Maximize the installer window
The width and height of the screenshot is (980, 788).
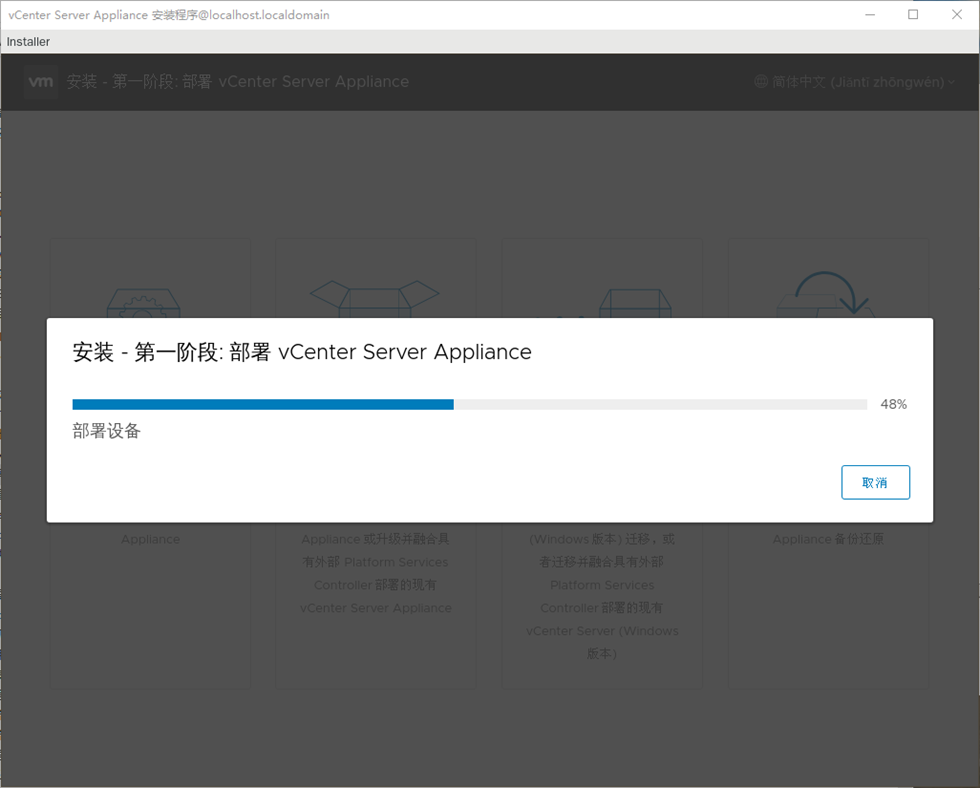click(x=913, y=15)
